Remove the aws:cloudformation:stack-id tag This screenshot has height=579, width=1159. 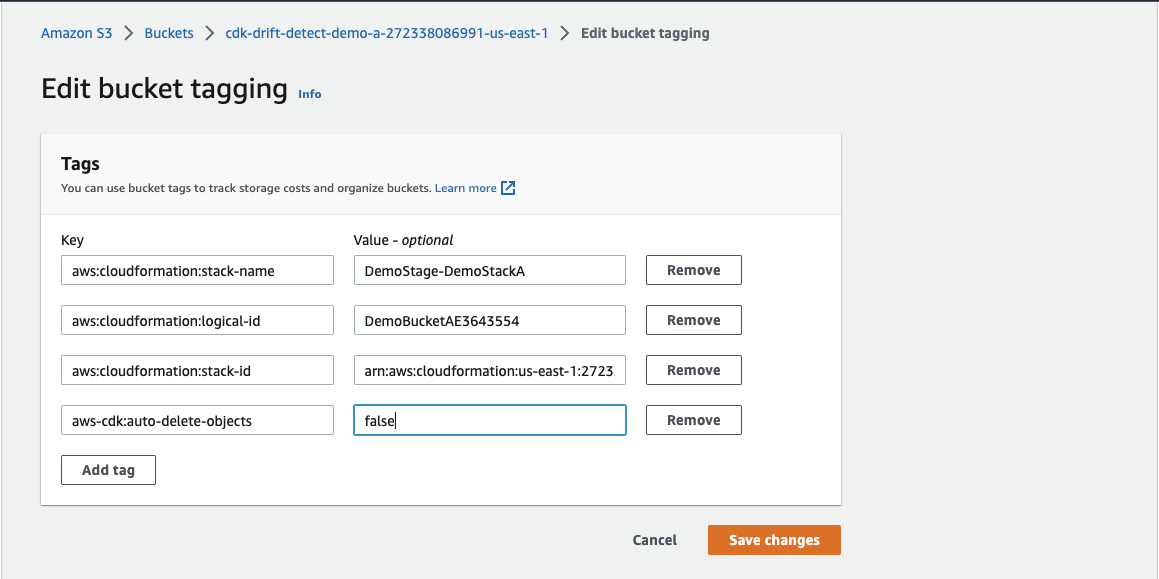[x=693, y=369]
